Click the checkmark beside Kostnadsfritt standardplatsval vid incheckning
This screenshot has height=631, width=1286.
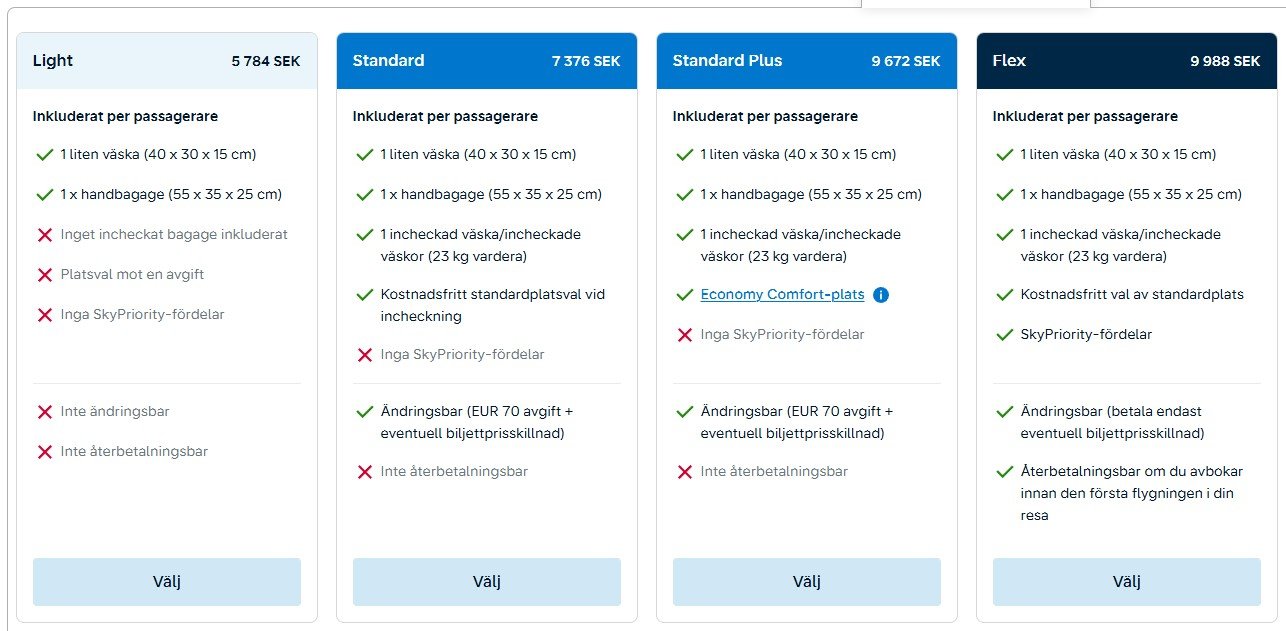coord(364,294)
